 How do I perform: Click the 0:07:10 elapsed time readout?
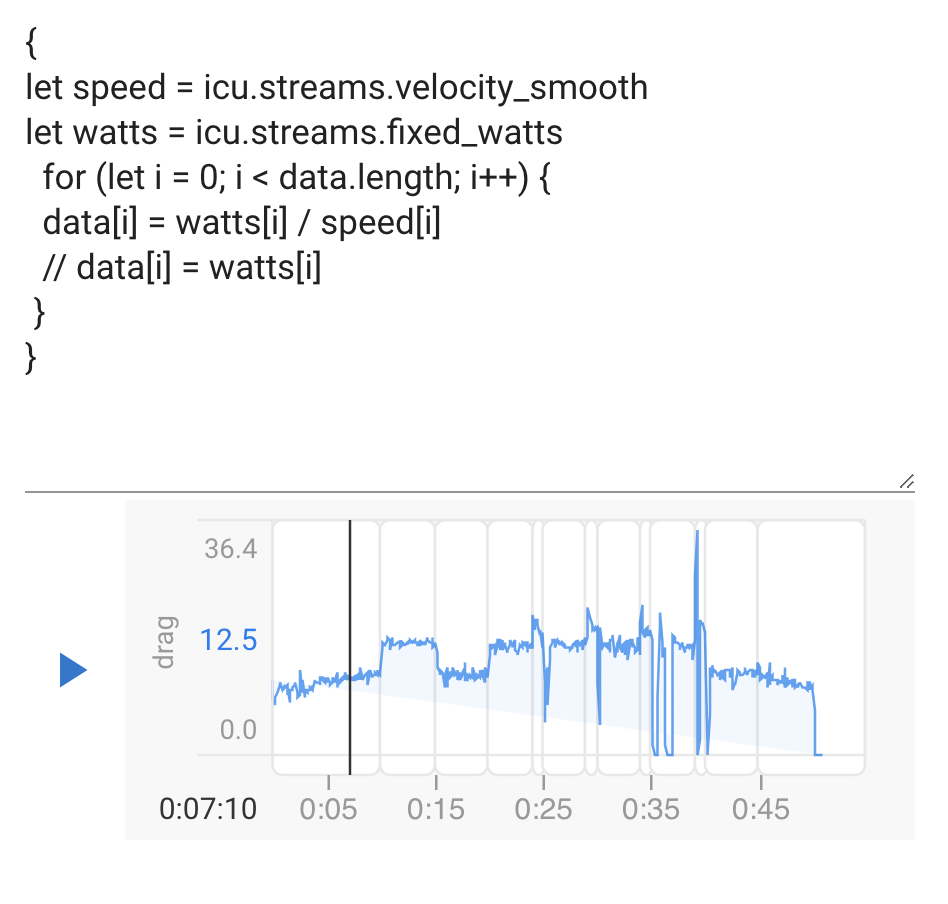[208, 809]
